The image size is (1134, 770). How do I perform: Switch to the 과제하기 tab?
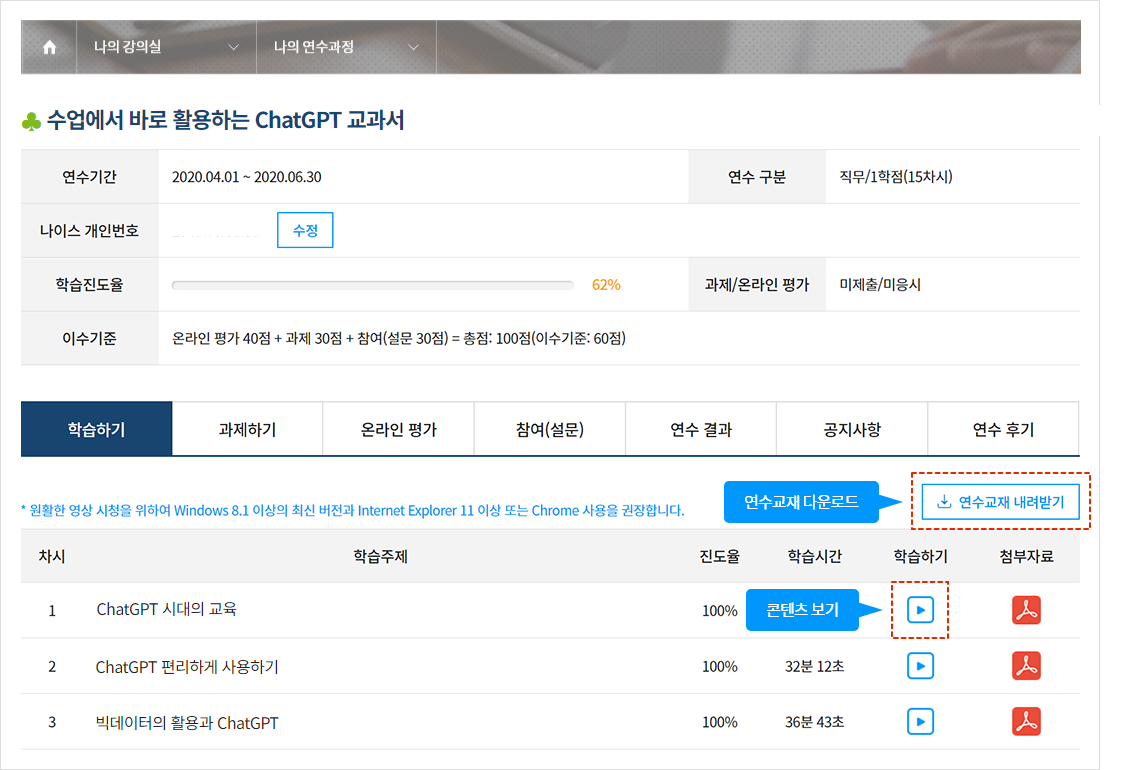pyautogui.click(x=247, y=429)
